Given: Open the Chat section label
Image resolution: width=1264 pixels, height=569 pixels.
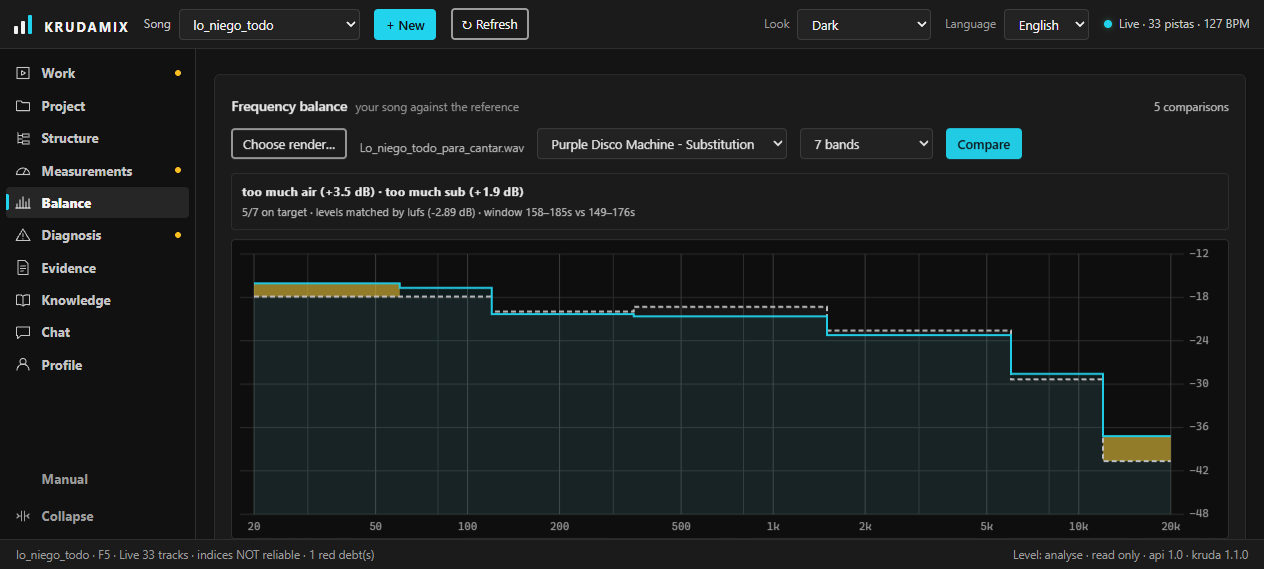Looking at the screenshot, I should click(x=56, y=332).
